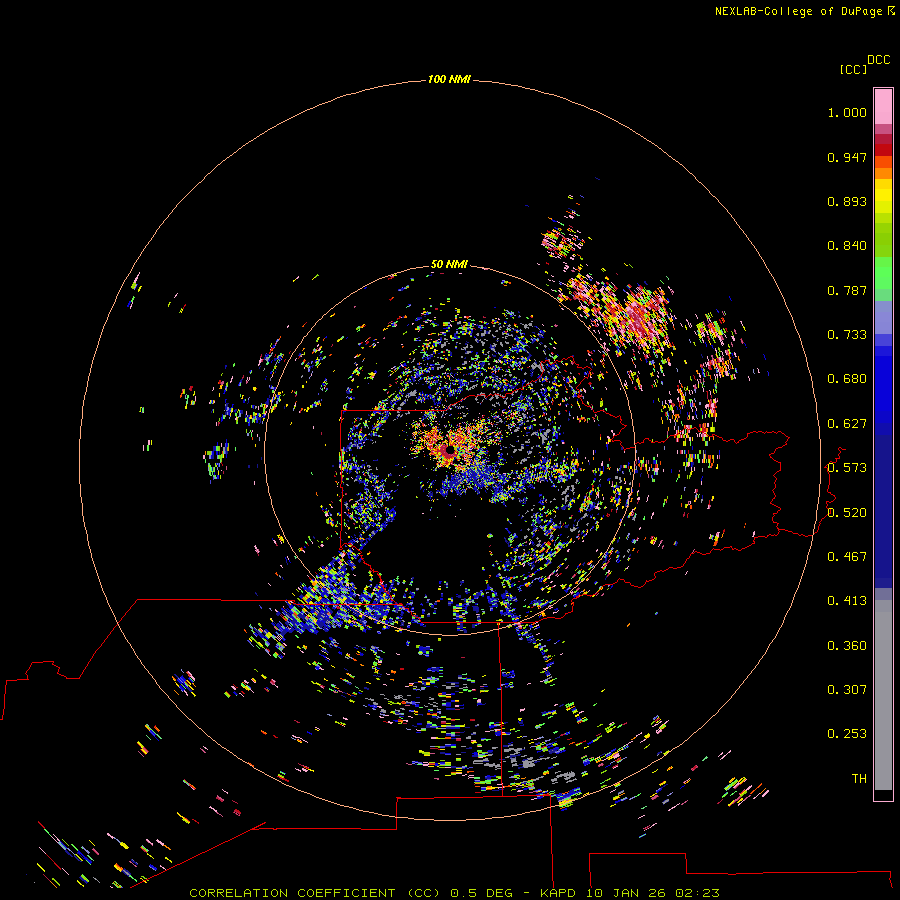Pick the 0.253 value on color scale
This screenshot has height=900, width=900.
point(847,734)
